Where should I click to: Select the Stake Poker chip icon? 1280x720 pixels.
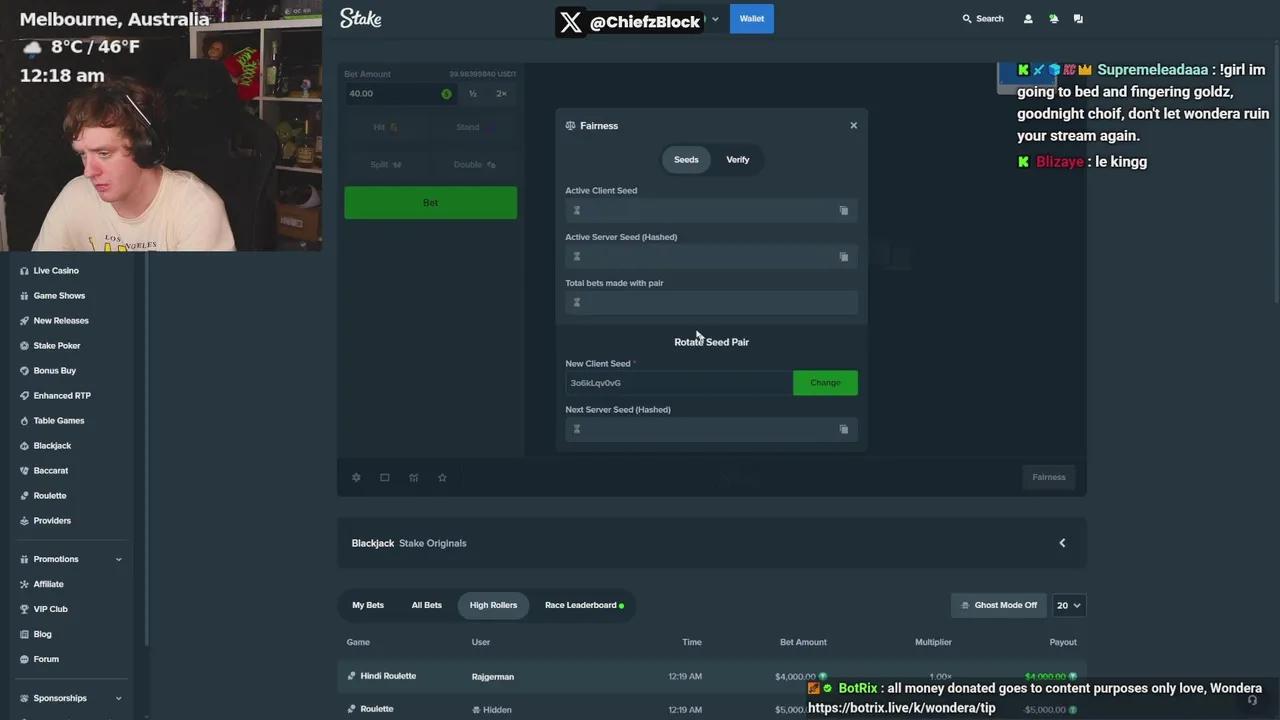[x=24, y=346]
